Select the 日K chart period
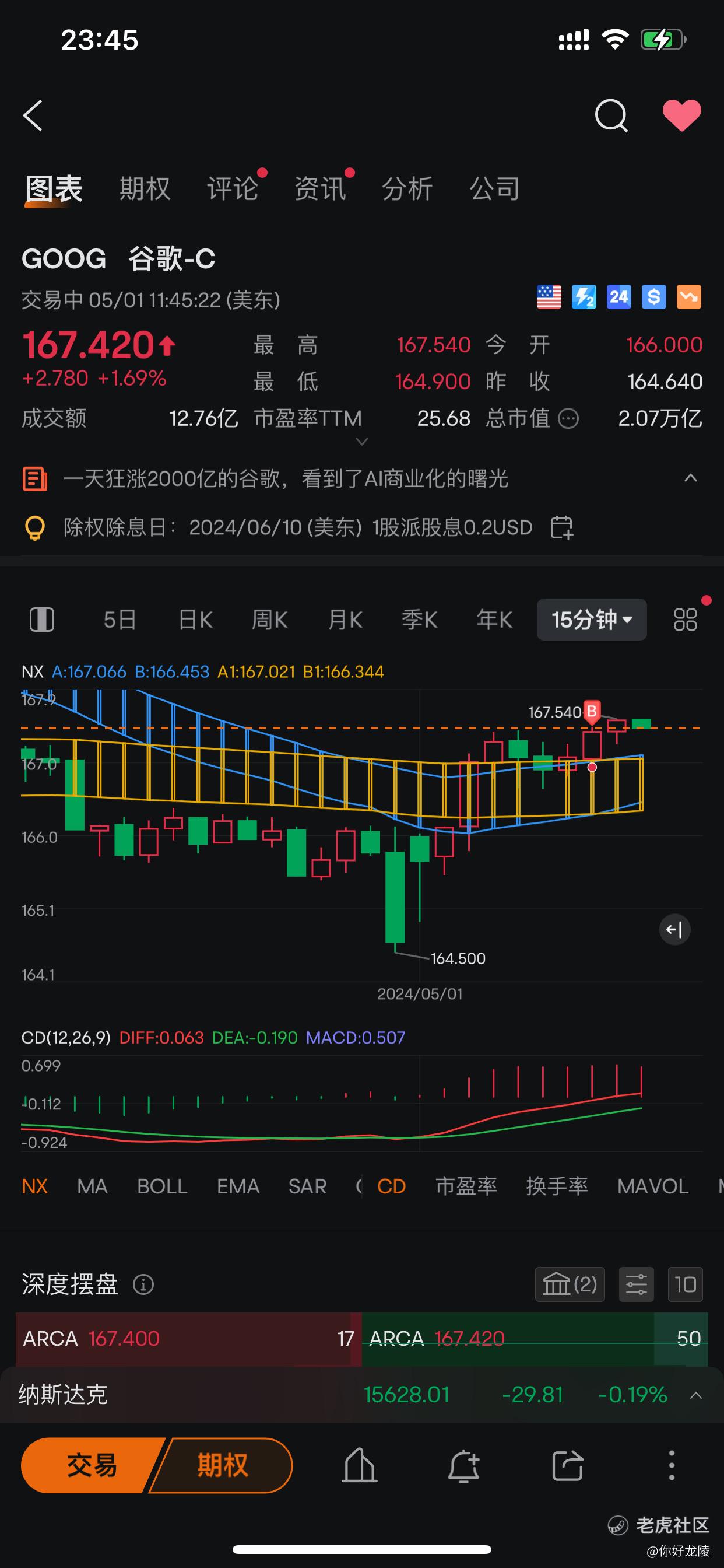 click(x=195, y=619)
